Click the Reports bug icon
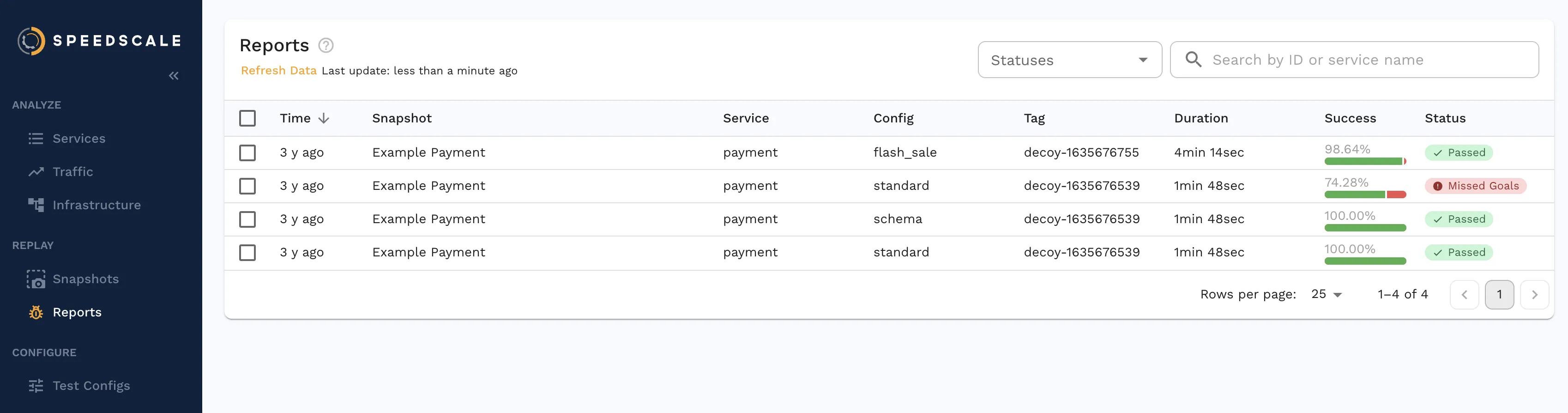This screenshot has width=1568, height=413. point(36,312)
